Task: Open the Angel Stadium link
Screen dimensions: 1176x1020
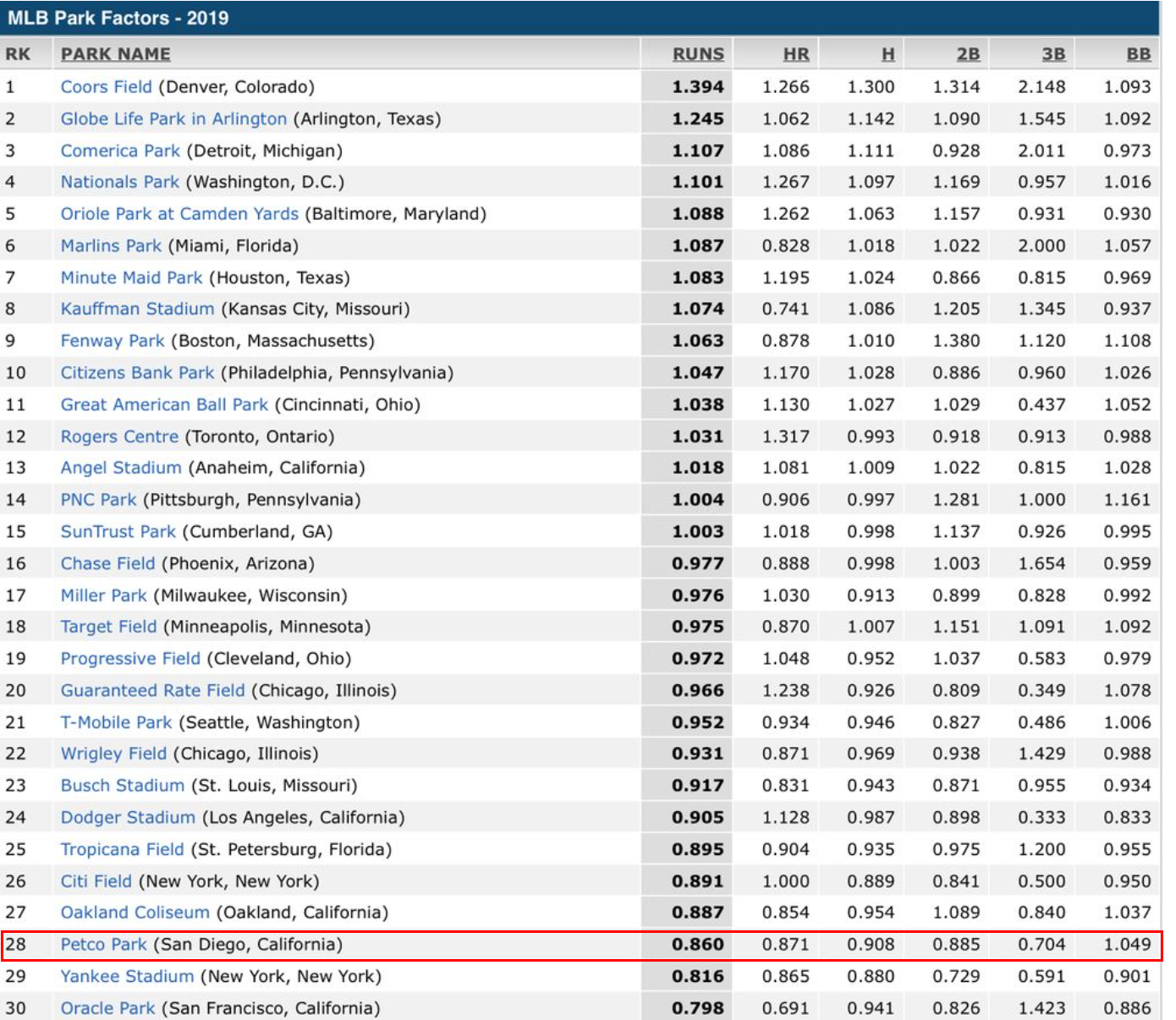Action: coord(121,468)
